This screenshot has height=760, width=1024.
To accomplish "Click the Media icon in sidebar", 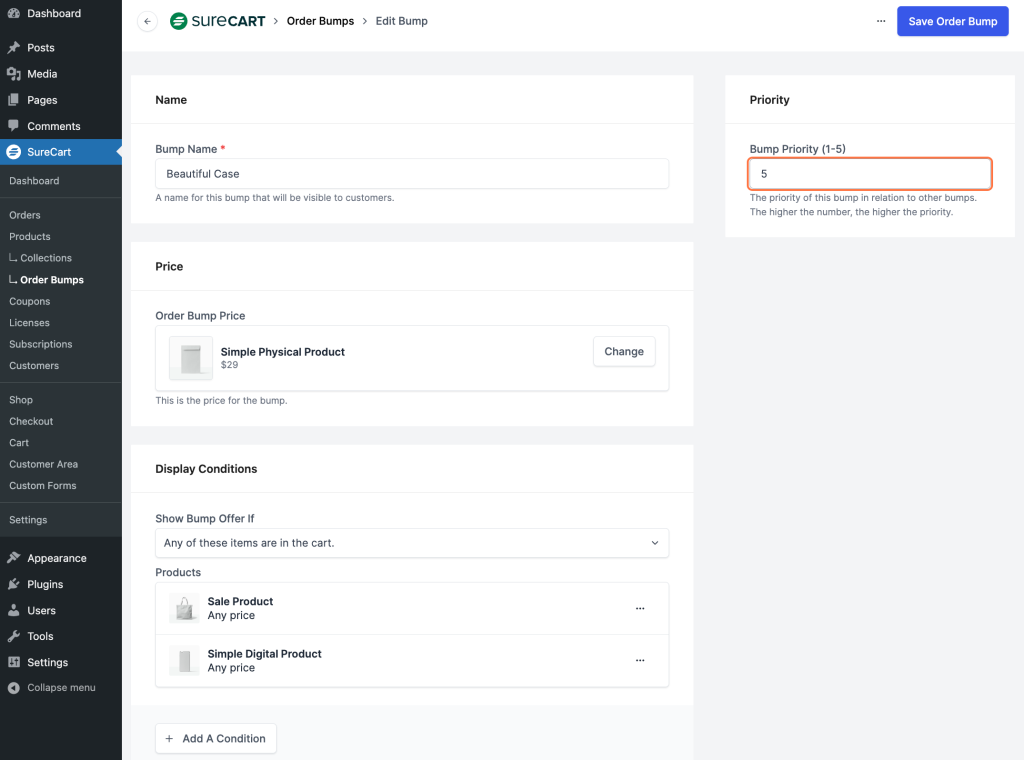I will 14,74.
